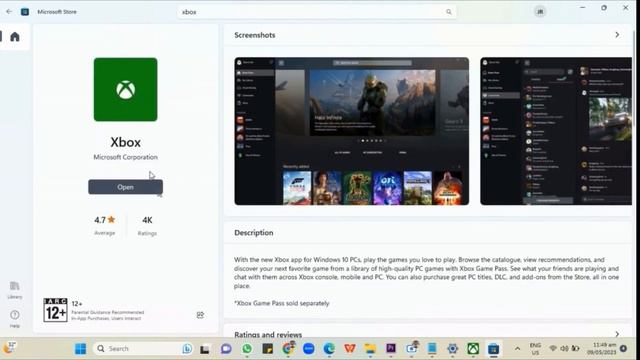
Task: Open WPS Office from the taskbar
Action: click(350, 349)
